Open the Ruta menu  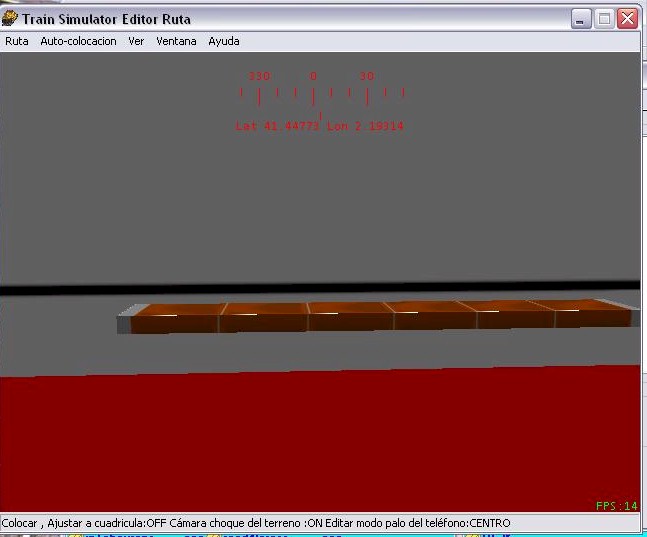17,41
